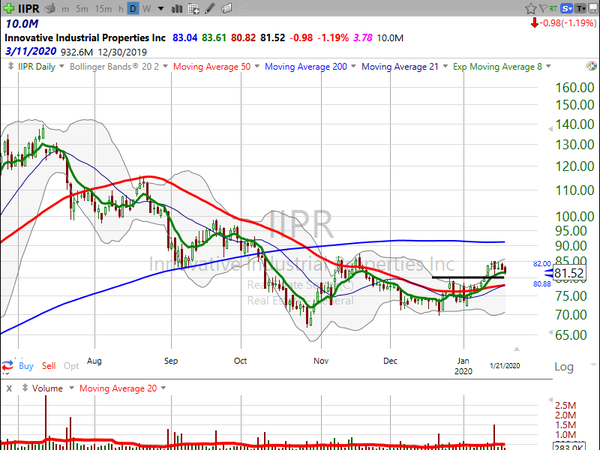Click the IIPR Daily label
This screenshot has width=600, height=450.
37,67
